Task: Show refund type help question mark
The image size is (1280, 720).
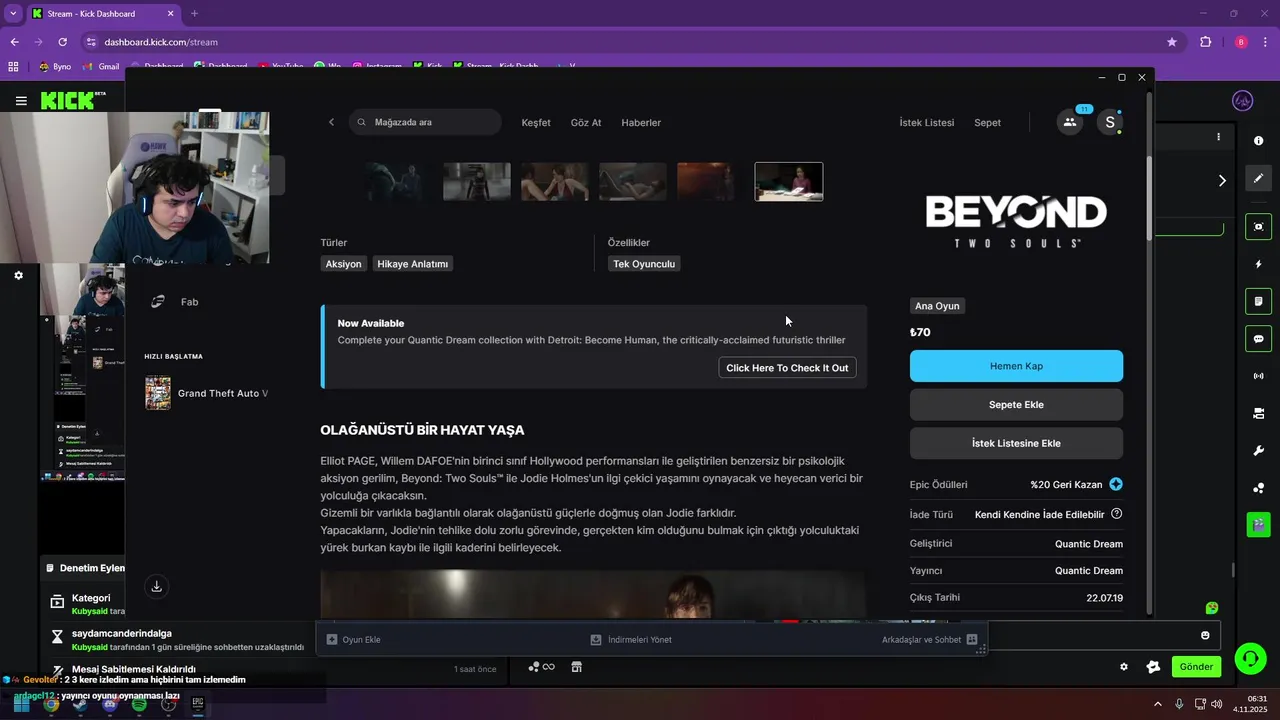Action: point(1117,514)
